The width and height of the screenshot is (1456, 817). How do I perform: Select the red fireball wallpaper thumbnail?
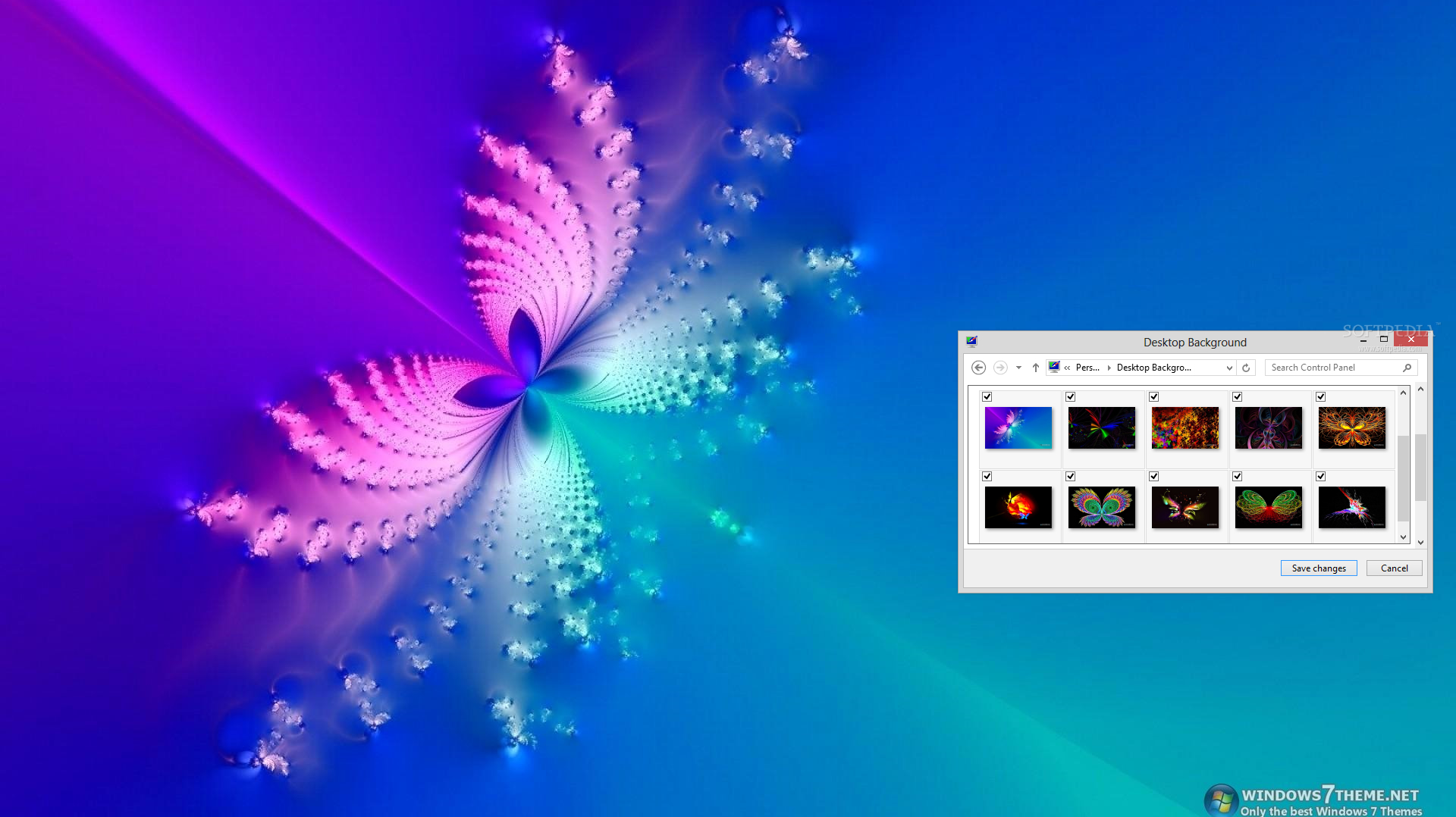coord(1018,507)
